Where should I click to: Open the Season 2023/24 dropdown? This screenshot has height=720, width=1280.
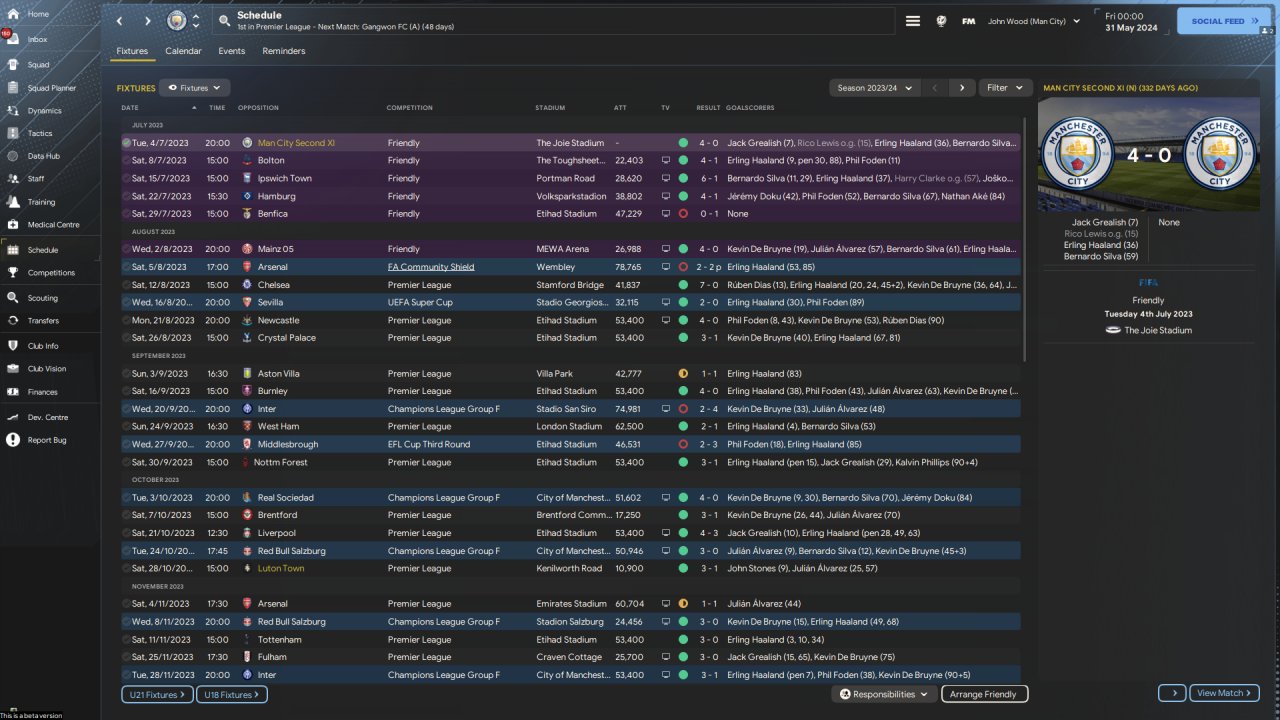click(875, 88)
